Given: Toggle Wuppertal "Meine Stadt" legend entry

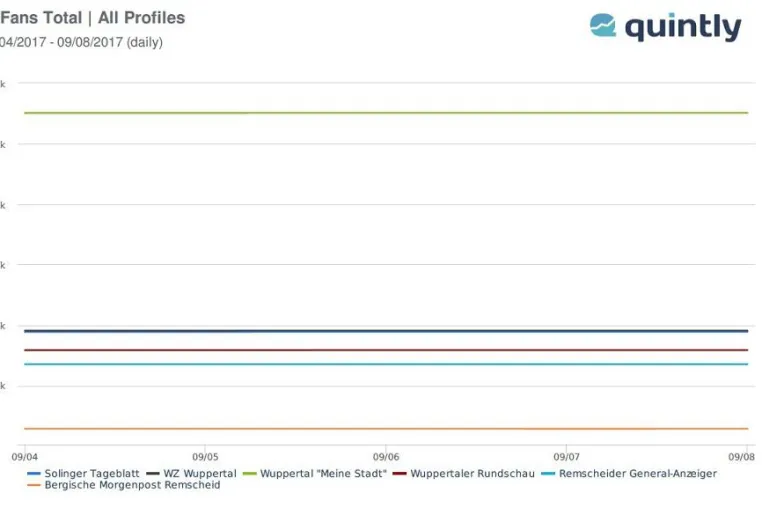Looking at the screenshot, I should click(314, 473).
